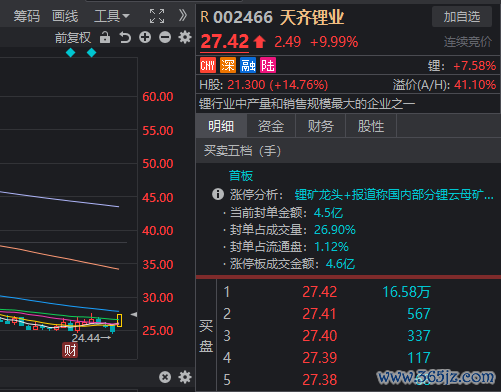Click the 财 marker on chart
This screenshot has width=501, height=392.
tap(70, 350)
